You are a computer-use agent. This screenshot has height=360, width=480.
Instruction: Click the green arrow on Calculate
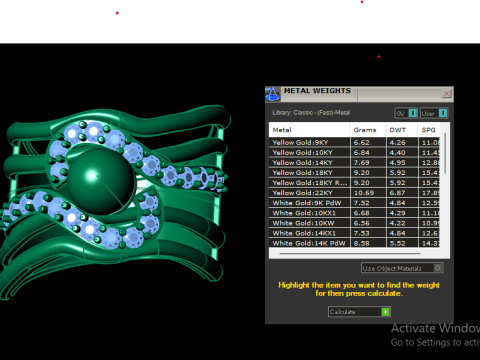click(x=385, y=312)
